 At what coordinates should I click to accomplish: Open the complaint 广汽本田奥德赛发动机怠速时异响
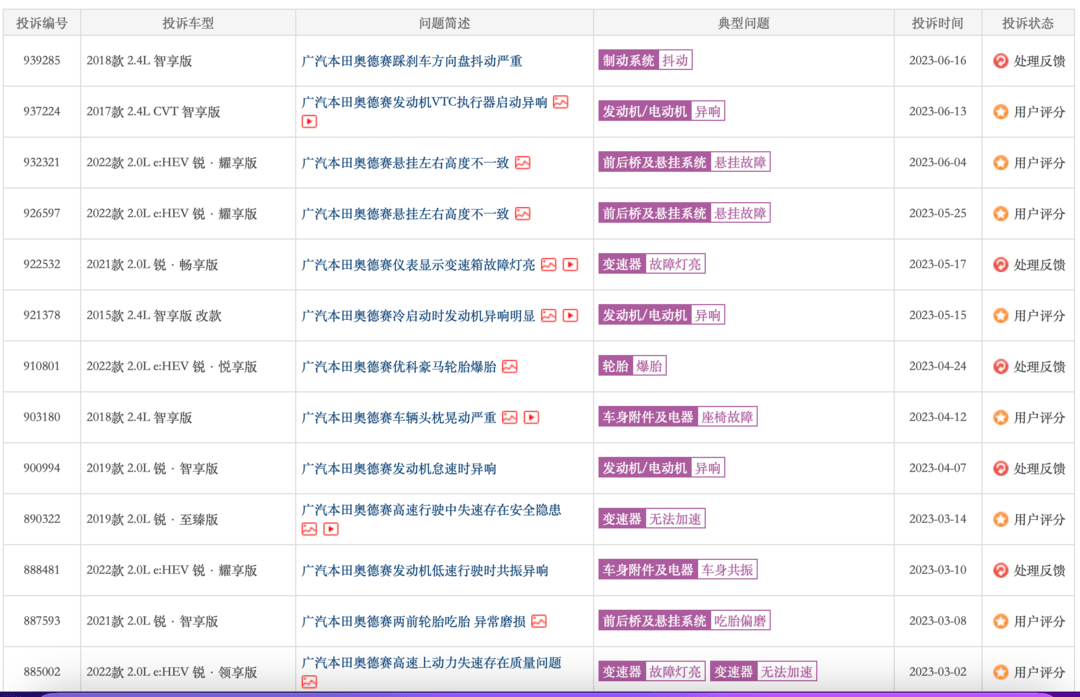pos(399,469)
